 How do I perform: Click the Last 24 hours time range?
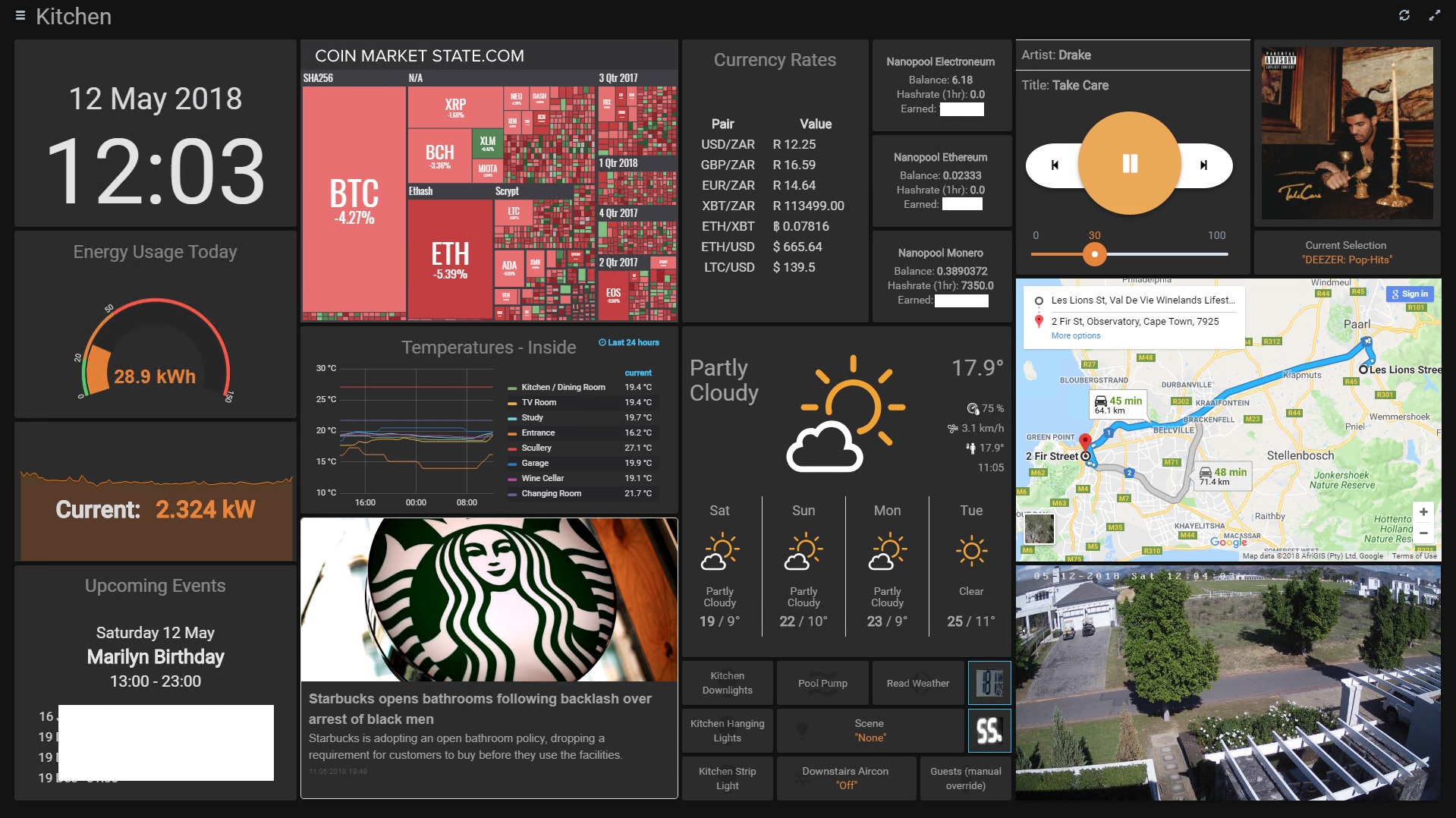(x=629, y=342)
